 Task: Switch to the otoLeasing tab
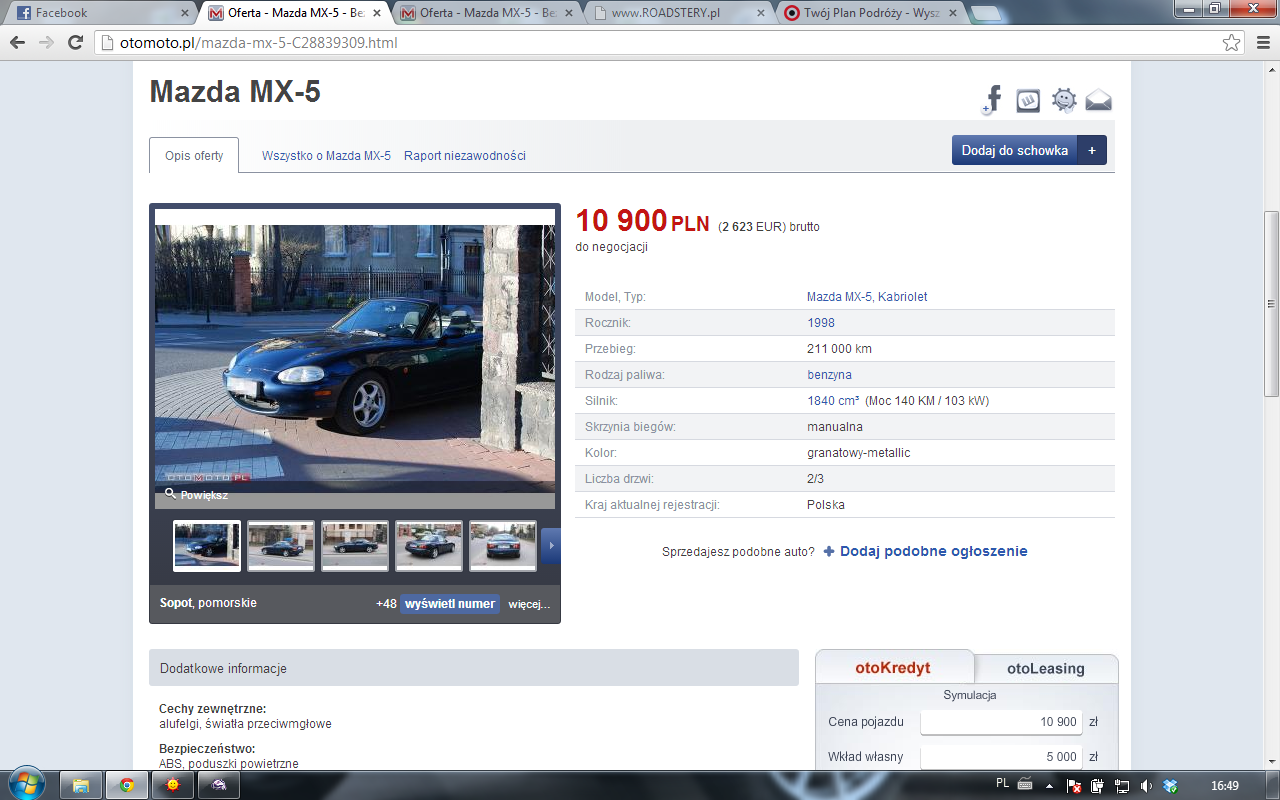[1046, 669]
